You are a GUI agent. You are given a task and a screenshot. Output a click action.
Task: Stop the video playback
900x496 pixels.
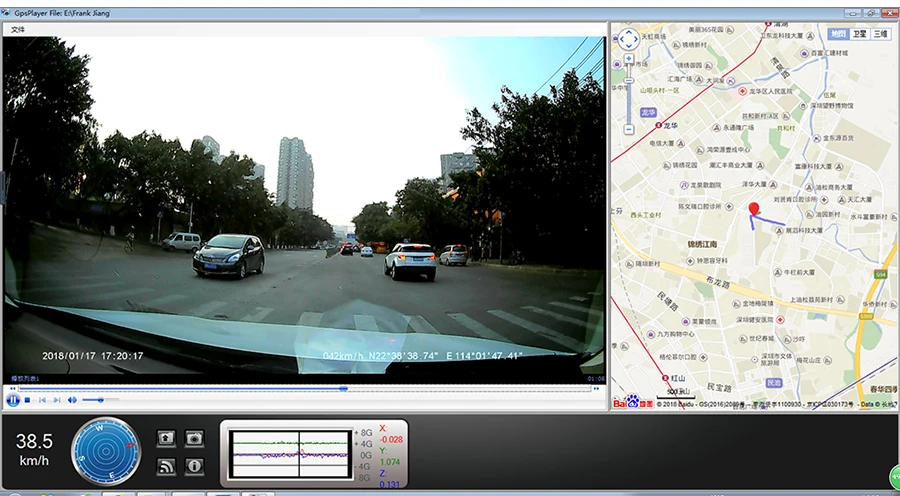(x=27, y=400)
